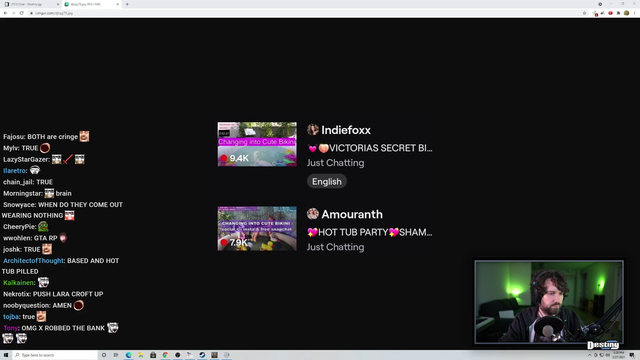
Task: Open the VICTORIAS SECRET stream title
Action: 370,148
